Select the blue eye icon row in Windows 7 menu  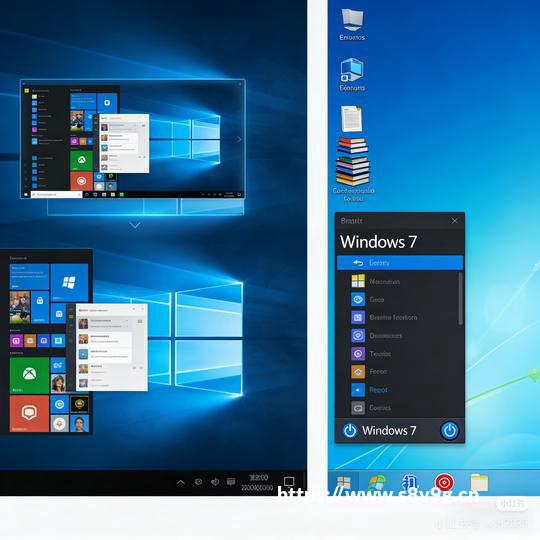(x=399, y=299)
